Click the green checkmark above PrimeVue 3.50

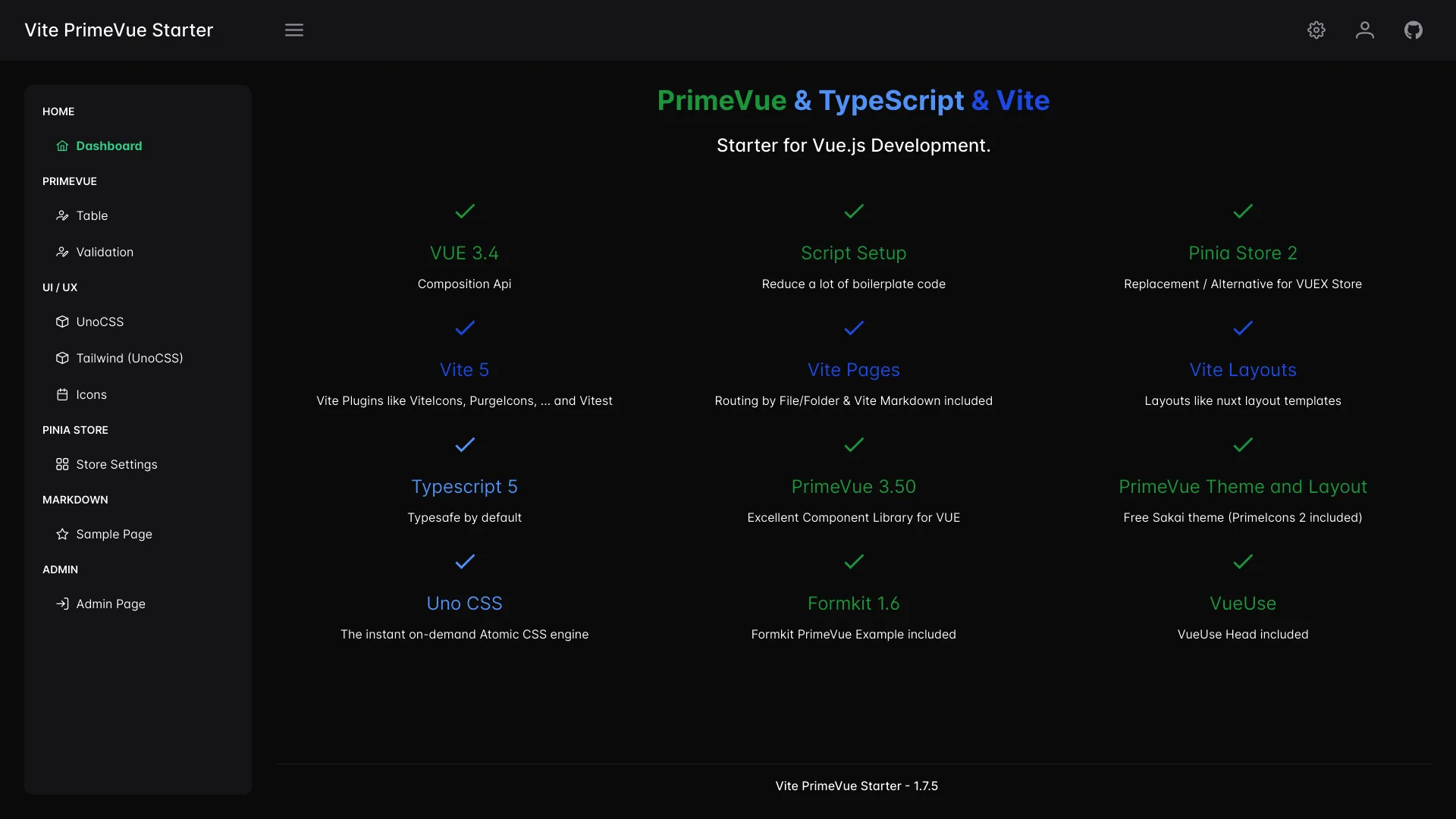(x=854, y=445)
